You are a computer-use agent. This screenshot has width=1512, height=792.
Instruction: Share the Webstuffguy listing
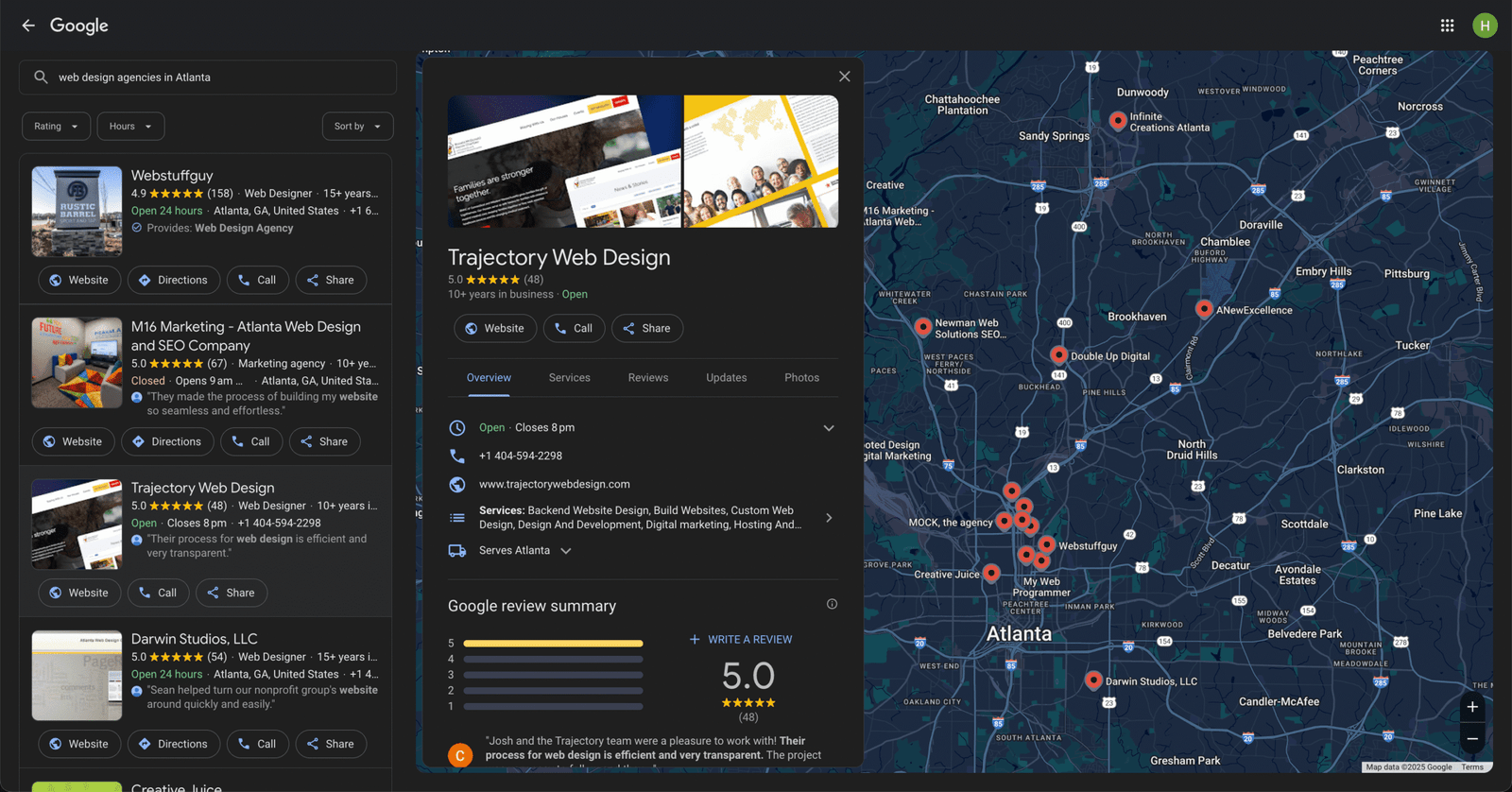(331, 280)
